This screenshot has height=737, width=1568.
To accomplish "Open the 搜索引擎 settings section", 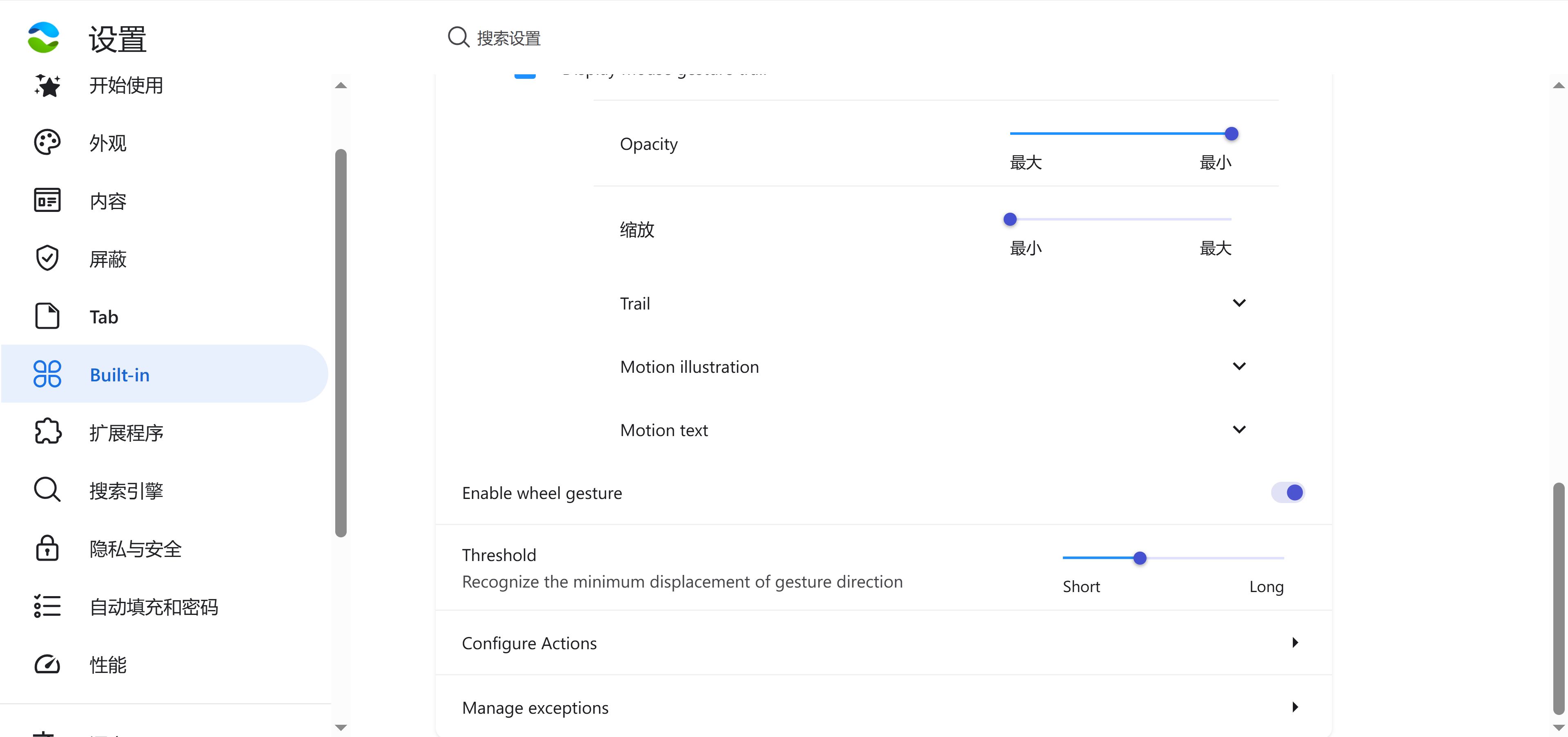I will (126, 490).
